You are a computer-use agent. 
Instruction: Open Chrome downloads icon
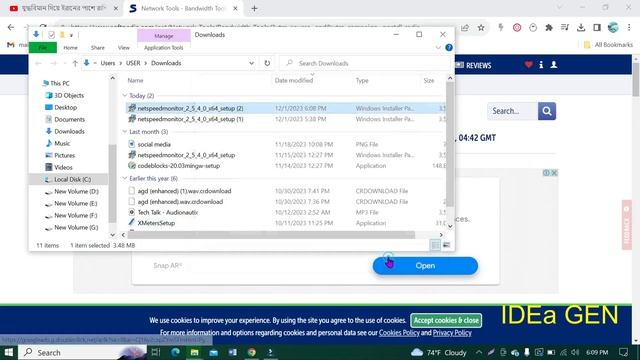click(581, 28)
